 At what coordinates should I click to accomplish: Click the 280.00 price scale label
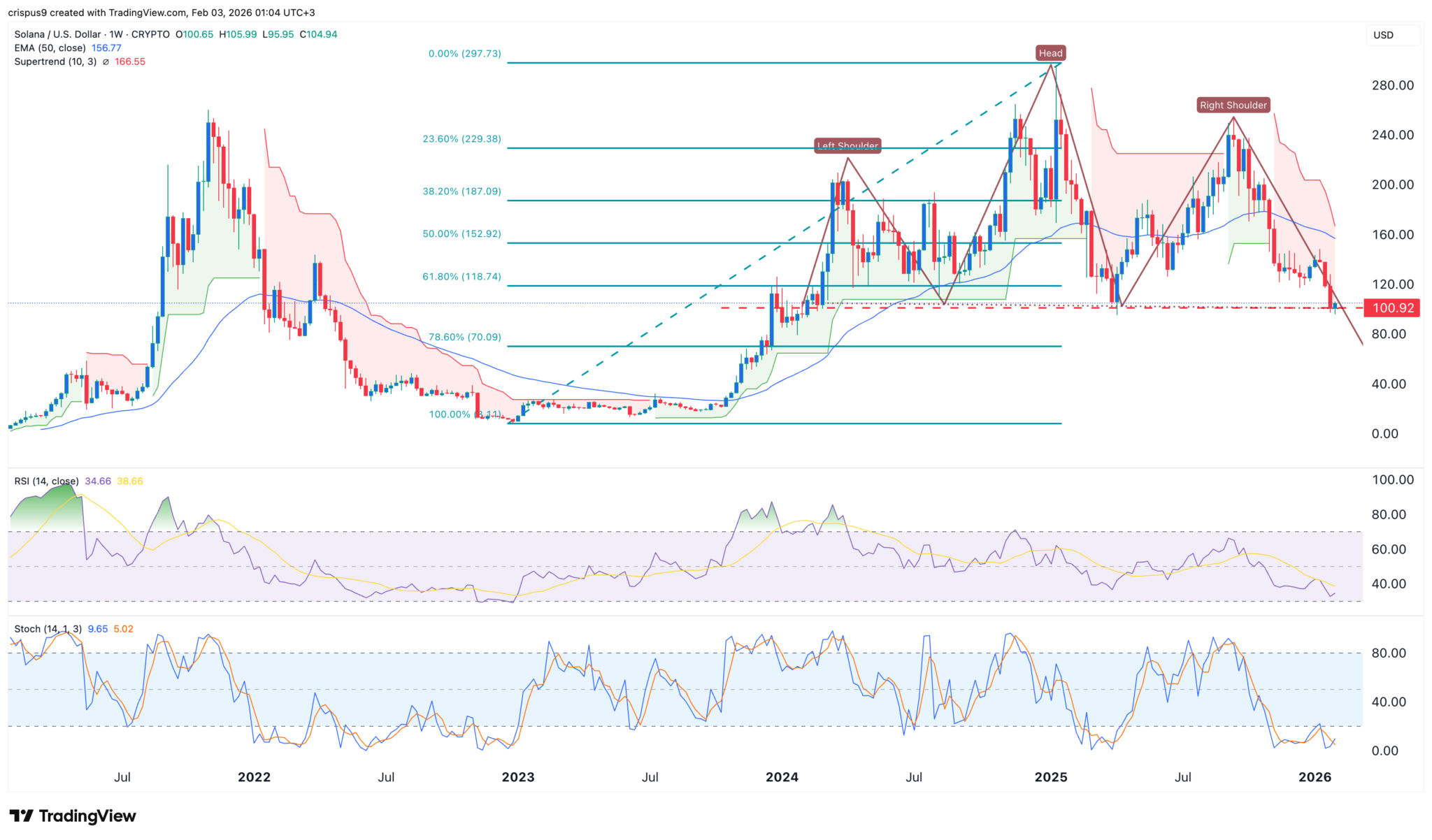point(1392,85)
